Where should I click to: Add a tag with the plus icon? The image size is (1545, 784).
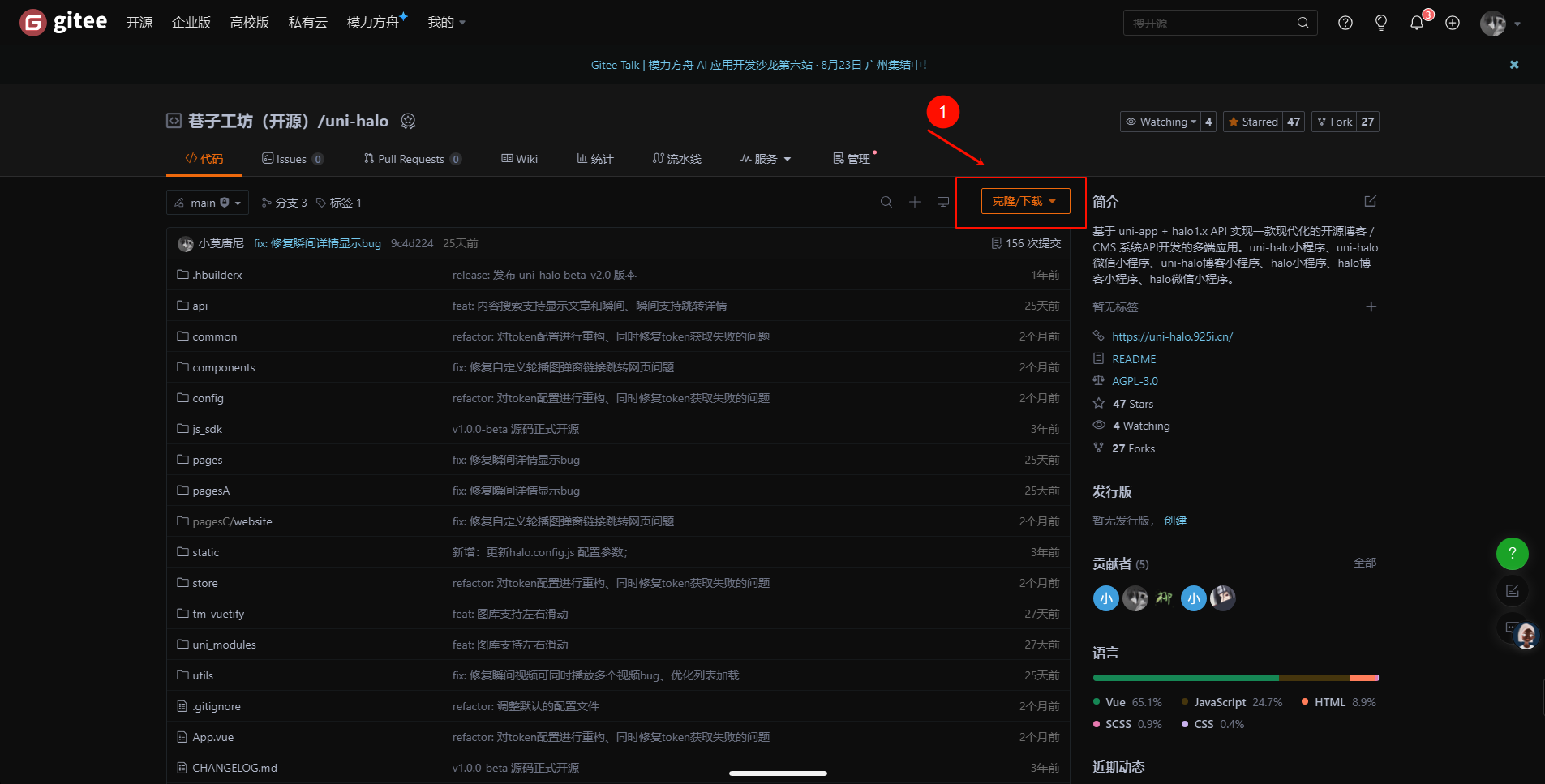pyautogui.click(x=1371, y=306)
